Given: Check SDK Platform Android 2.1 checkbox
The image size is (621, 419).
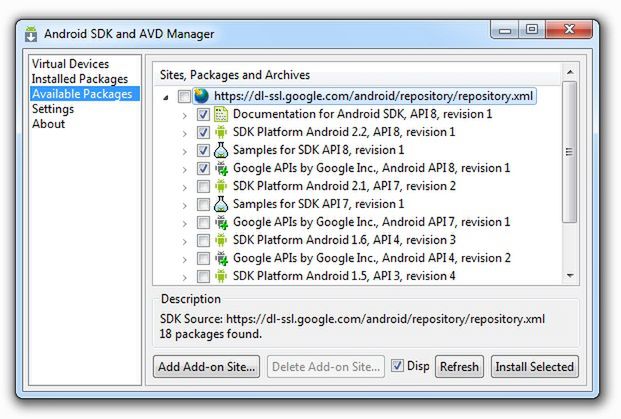Looking at the screenshot, I should 203,187.
